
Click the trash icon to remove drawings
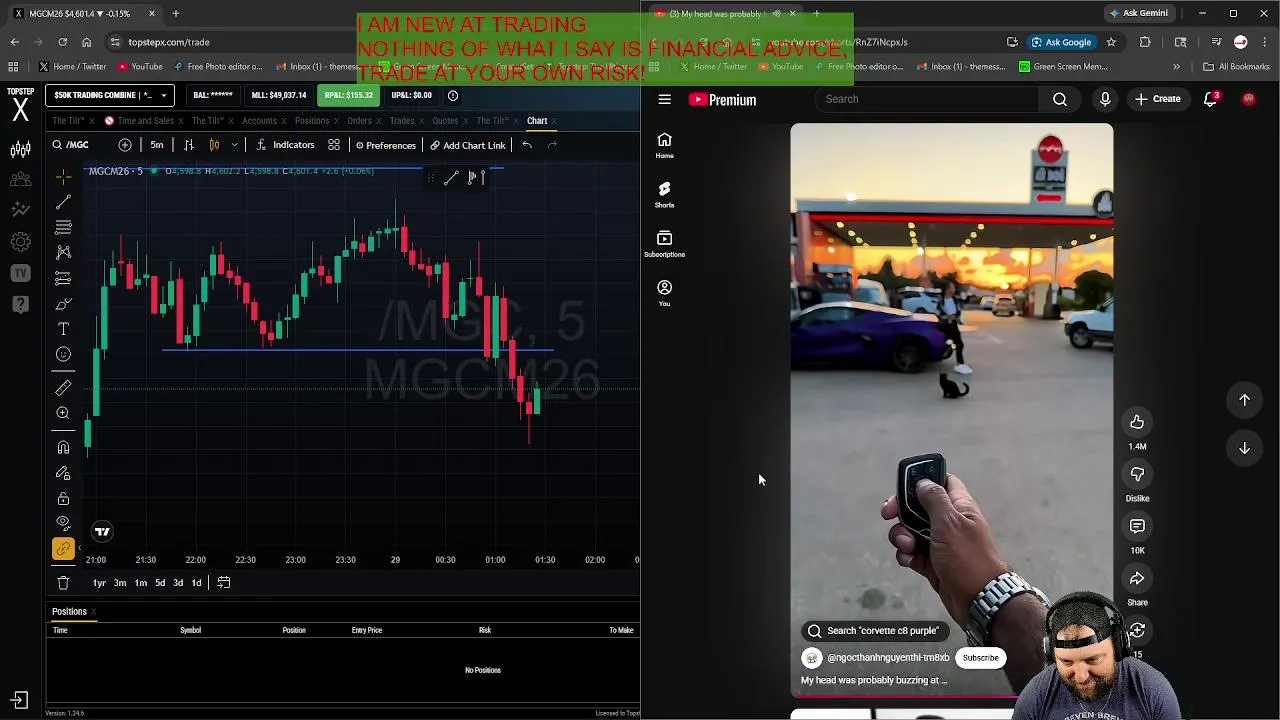(x=63, y=582)
